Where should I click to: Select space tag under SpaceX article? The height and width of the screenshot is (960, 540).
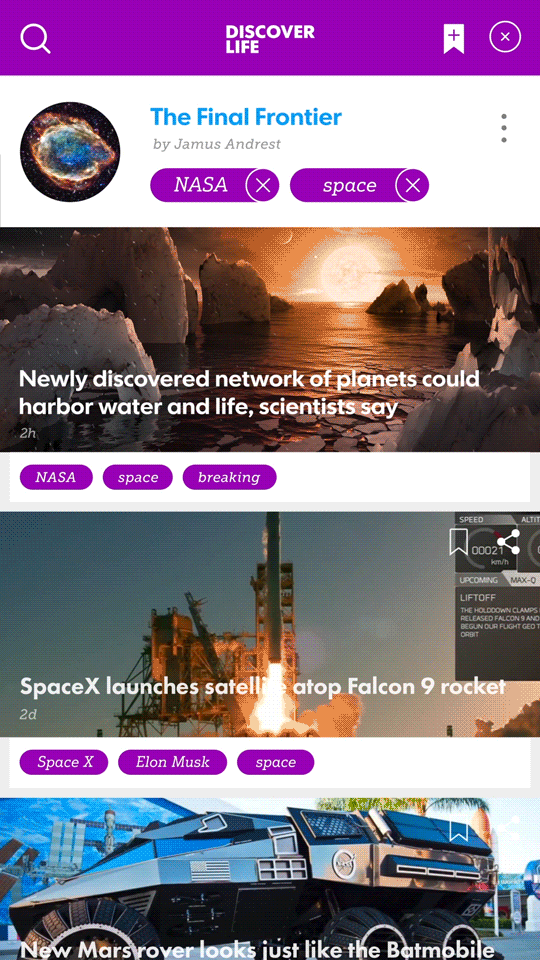[x=276, y=762]
